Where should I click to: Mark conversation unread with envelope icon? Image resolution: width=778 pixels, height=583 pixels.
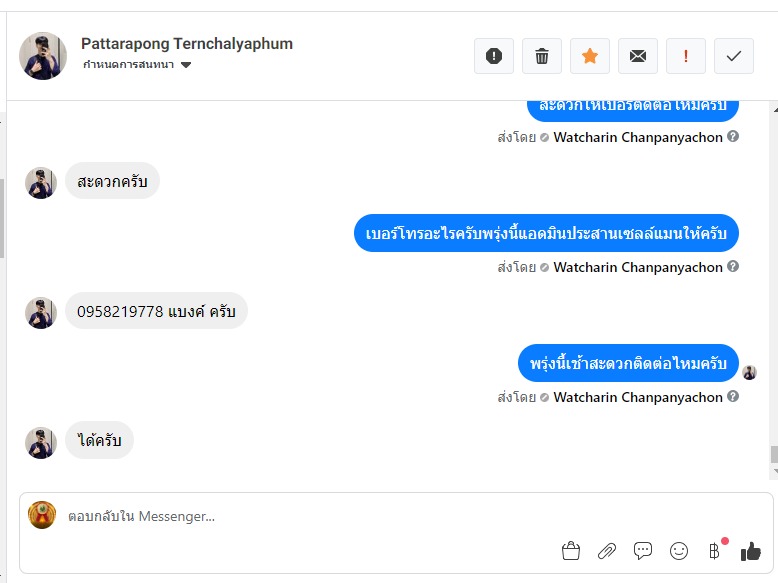tap(638, 56)
